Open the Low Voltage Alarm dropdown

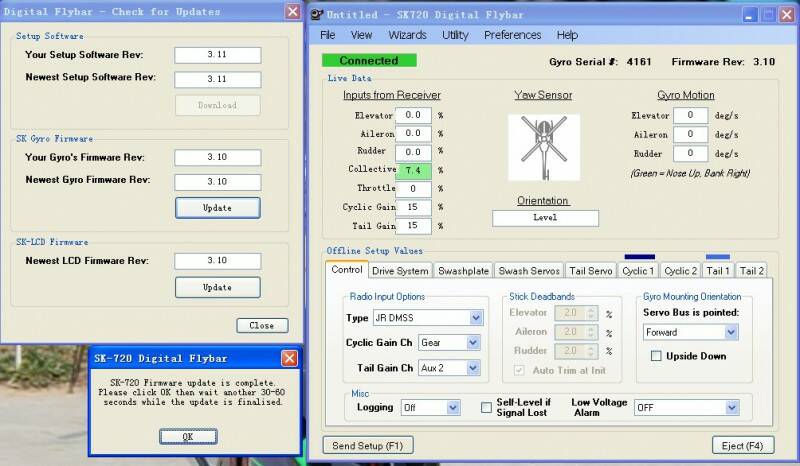687,407
